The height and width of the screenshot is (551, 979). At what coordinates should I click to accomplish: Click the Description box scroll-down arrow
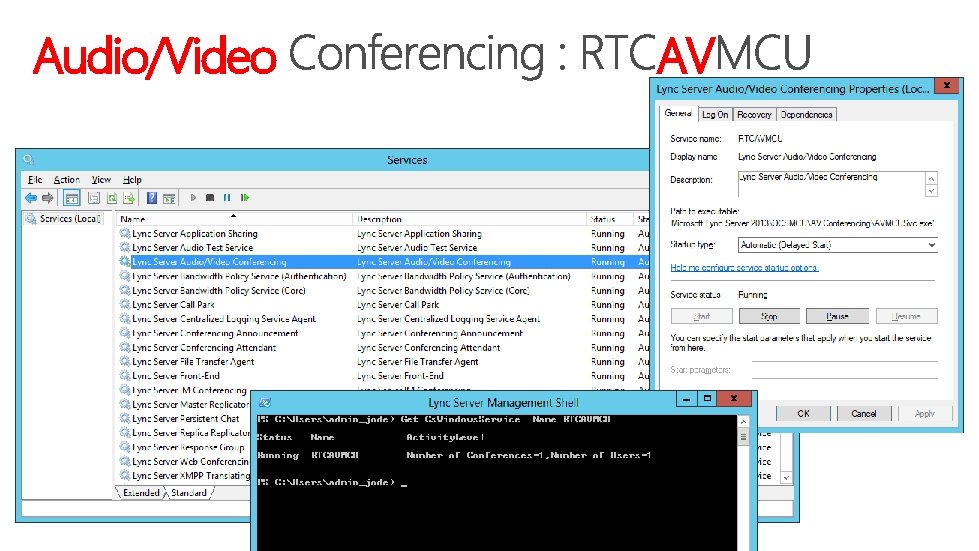click(x=931, y=190)
